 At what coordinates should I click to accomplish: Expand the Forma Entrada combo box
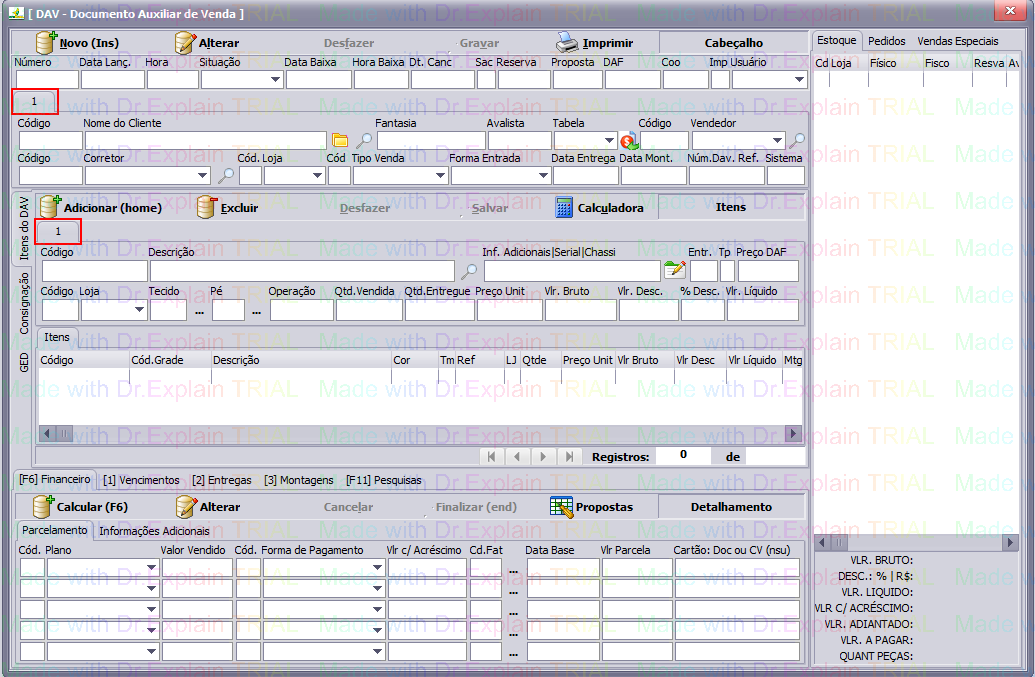[542, 176]
